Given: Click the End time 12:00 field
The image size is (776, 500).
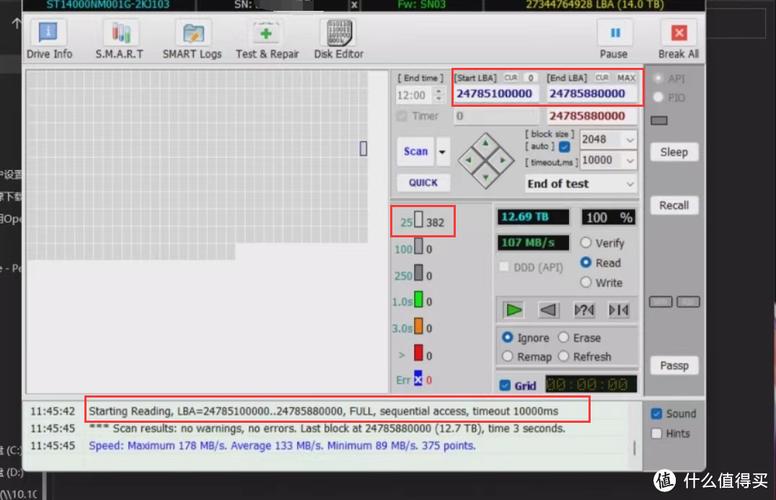Looking at the screenshot, I should tap(414, 95).
